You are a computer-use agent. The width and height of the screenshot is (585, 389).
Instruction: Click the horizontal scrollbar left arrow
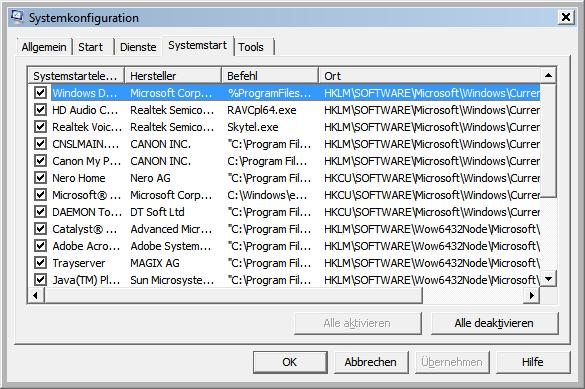[36, 295]
